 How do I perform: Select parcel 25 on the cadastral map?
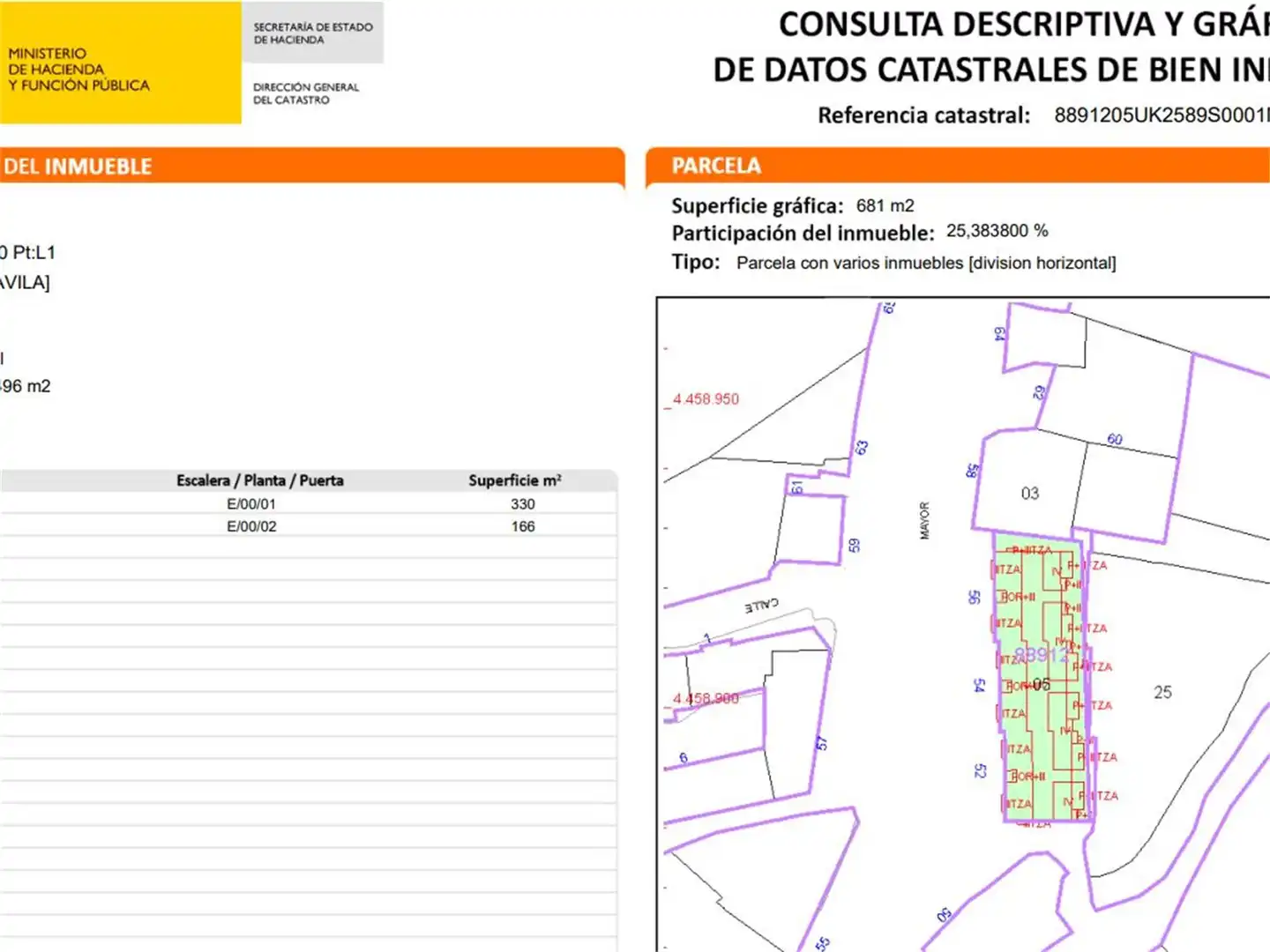tap(1162, 693)
